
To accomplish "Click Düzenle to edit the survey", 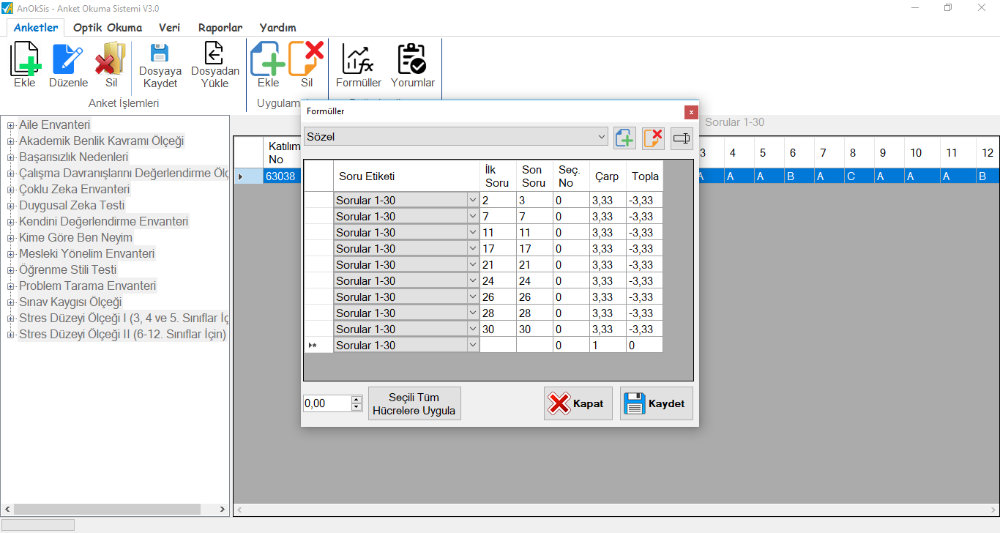I will tap(69, 66).
